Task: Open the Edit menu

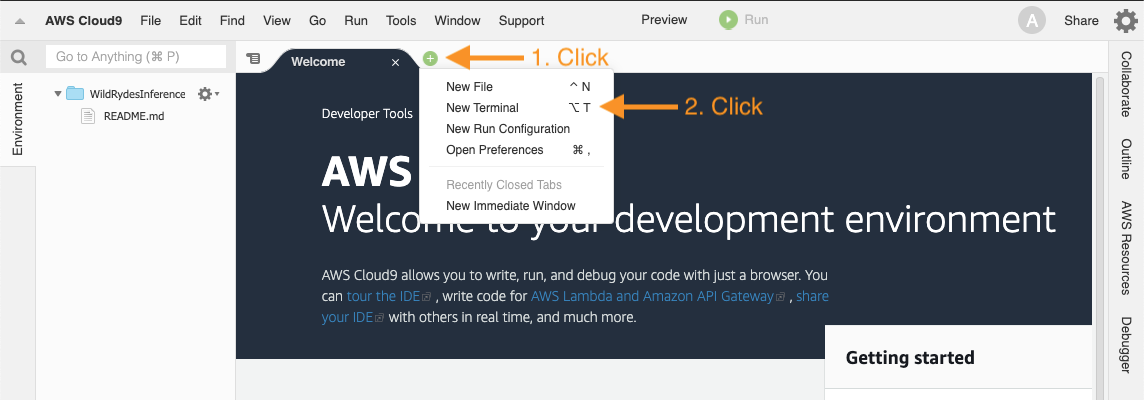Action: click(190, 20)
